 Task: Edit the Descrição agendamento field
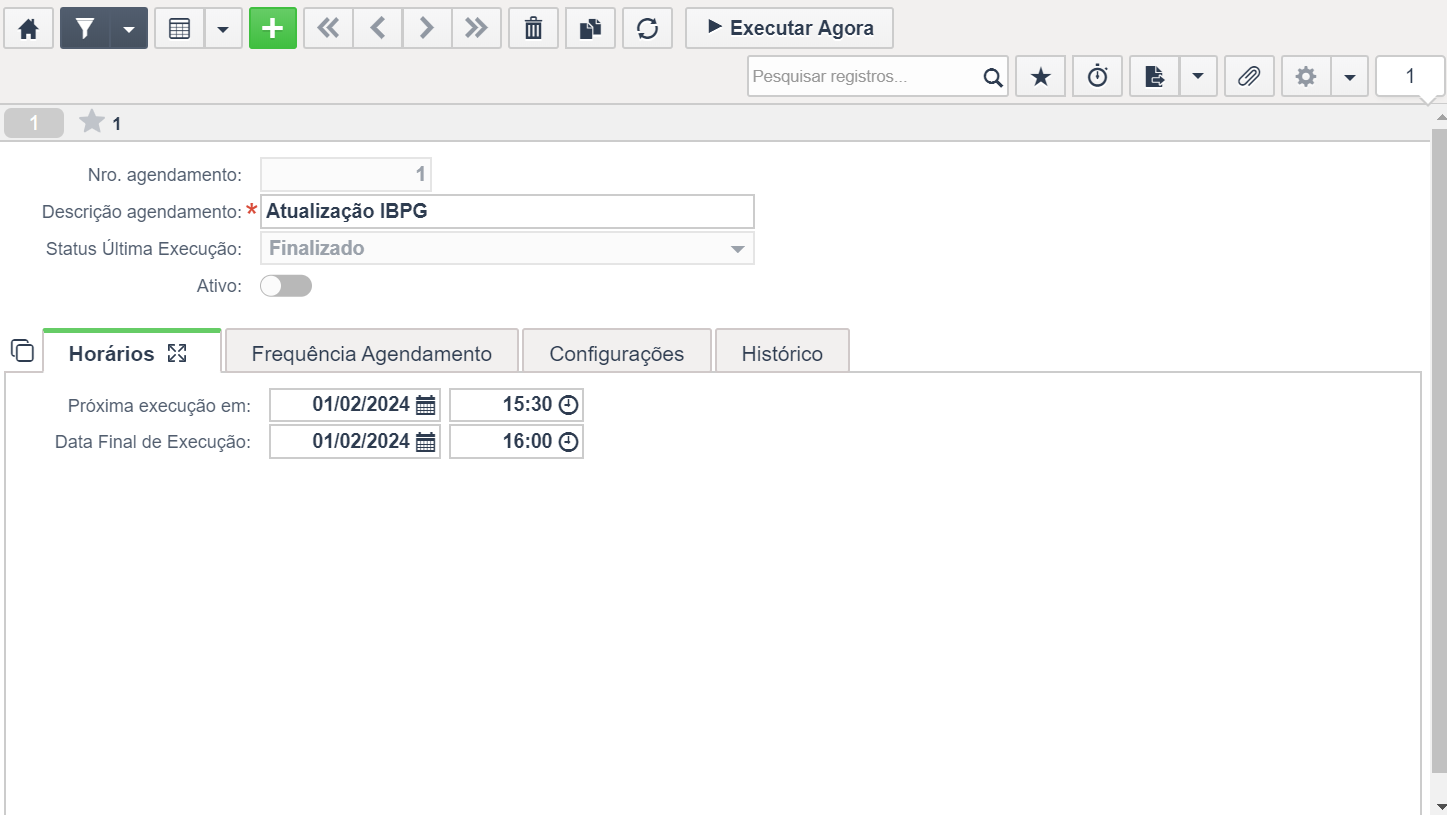(507, 211)
